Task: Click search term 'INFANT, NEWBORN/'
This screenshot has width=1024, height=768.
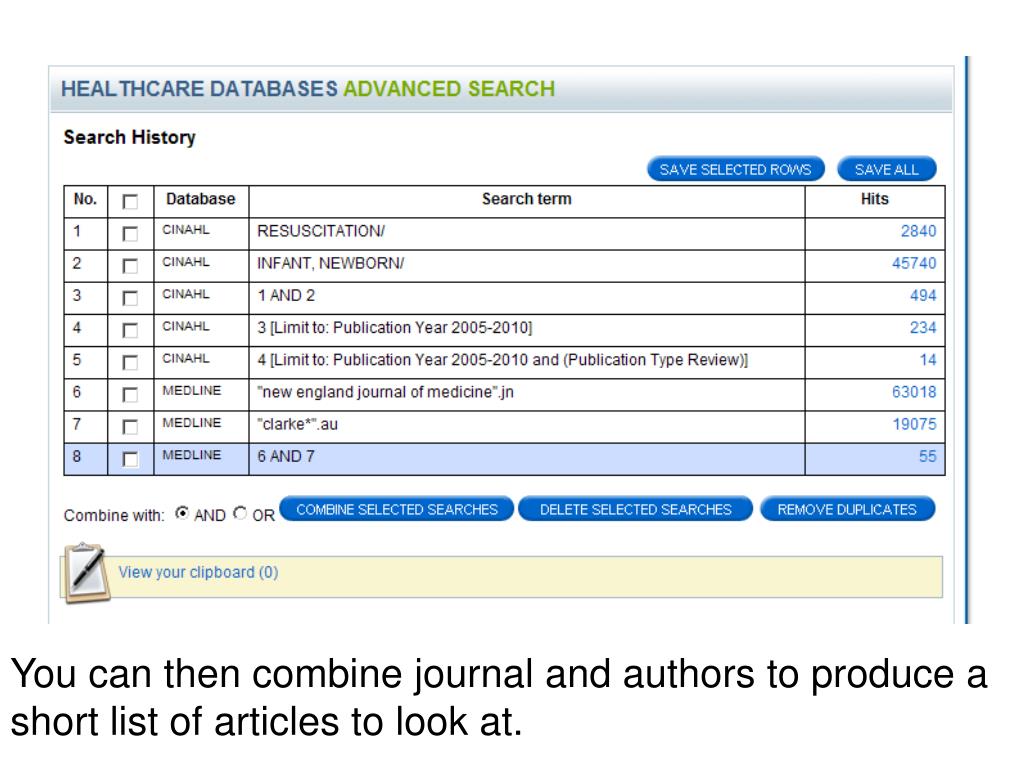Action: 330,263
